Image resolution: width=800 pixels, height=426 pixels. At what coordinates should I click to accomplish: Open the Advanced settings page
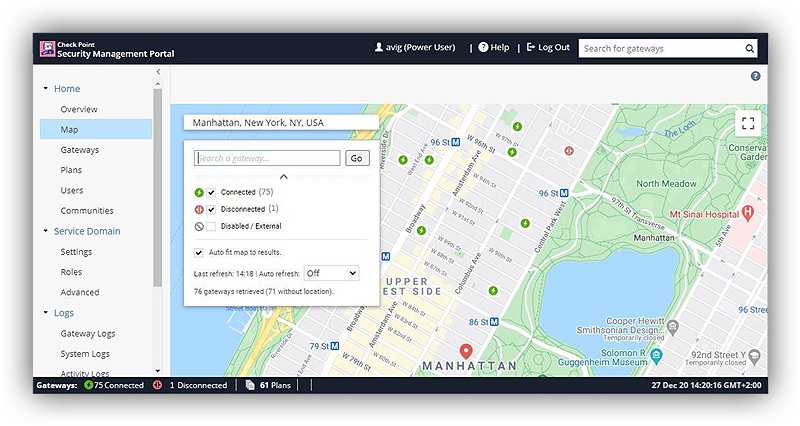click(x=80, y=292)
